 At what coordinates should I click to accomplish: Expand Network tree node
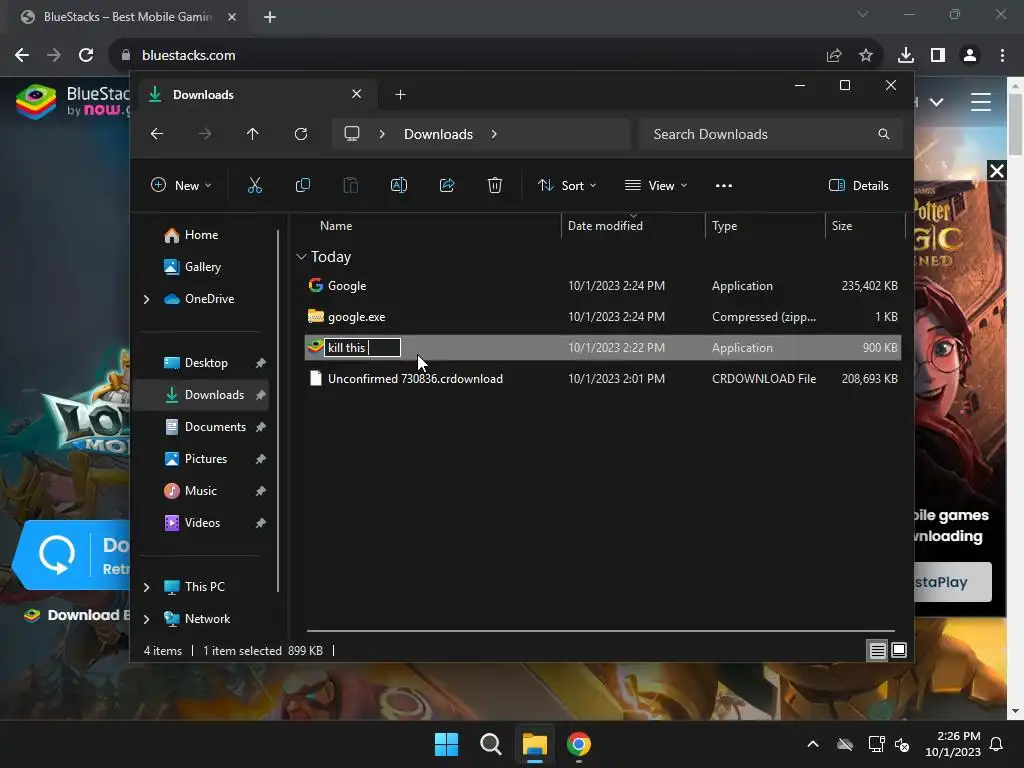coord(146,619)
